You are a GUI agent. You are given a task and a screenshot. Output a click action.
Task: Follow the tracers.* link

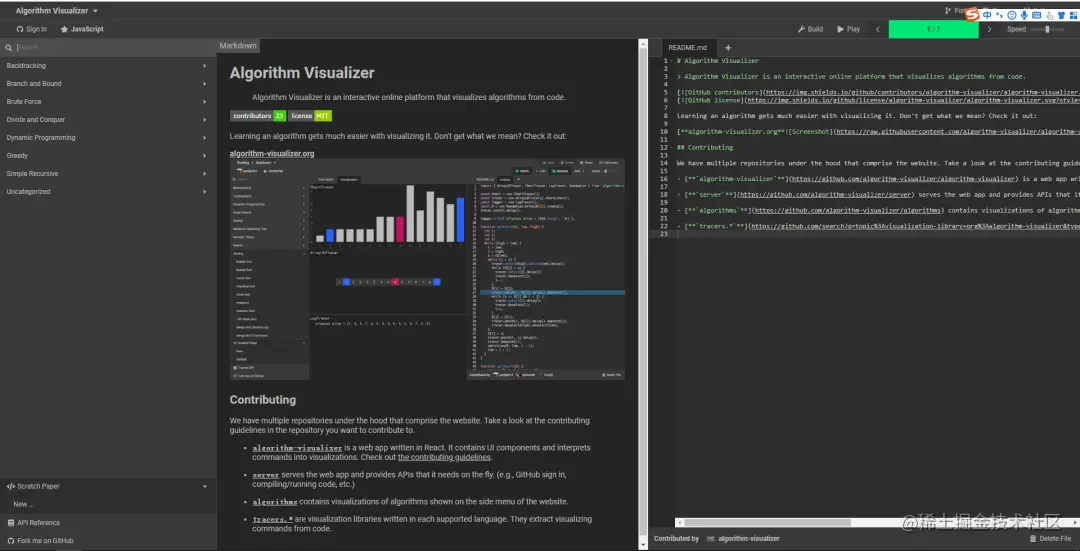(x=273, y=519)
